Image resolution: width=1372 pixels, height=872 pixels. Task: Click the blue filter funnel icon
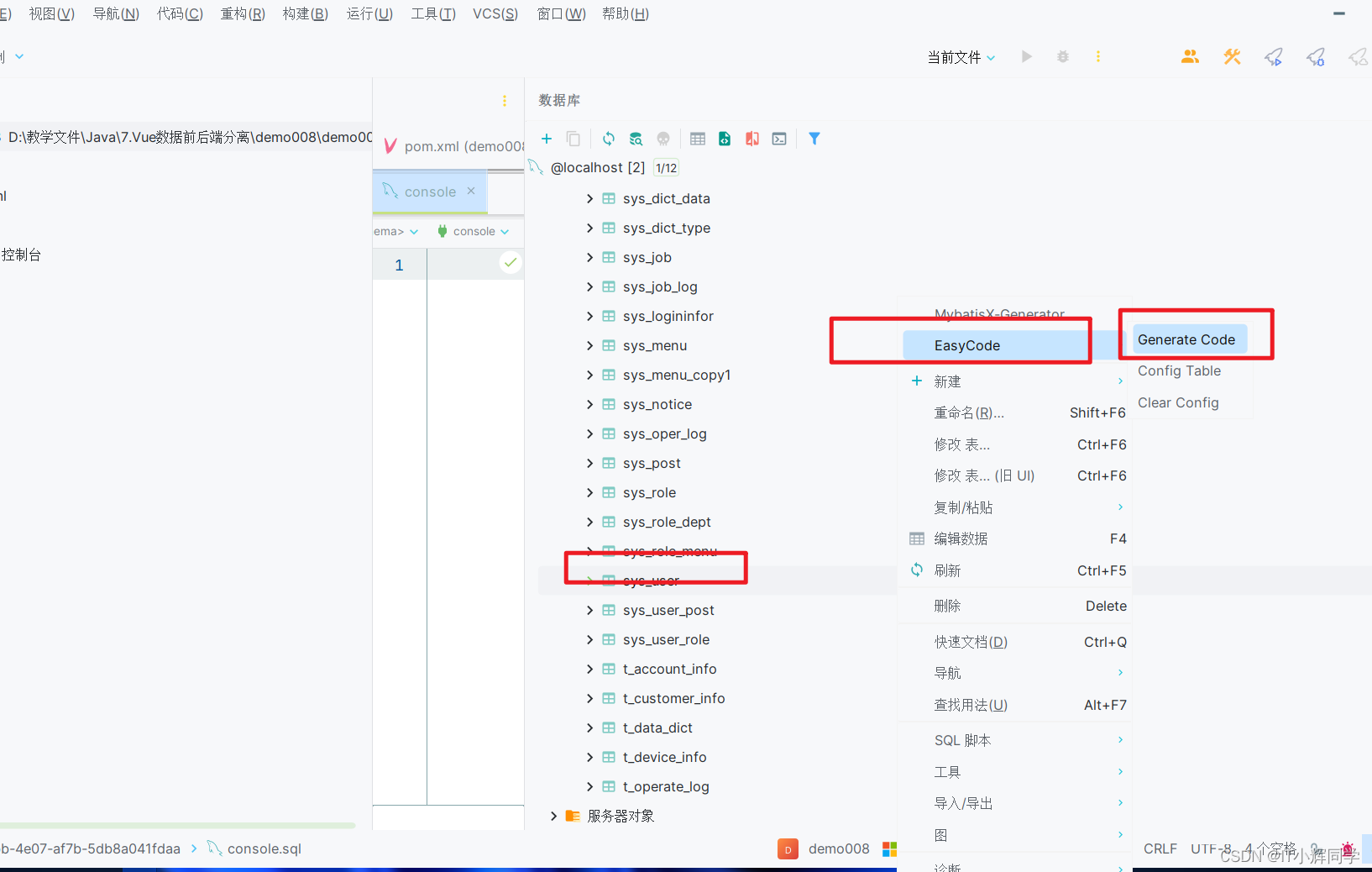click(814, 139)
